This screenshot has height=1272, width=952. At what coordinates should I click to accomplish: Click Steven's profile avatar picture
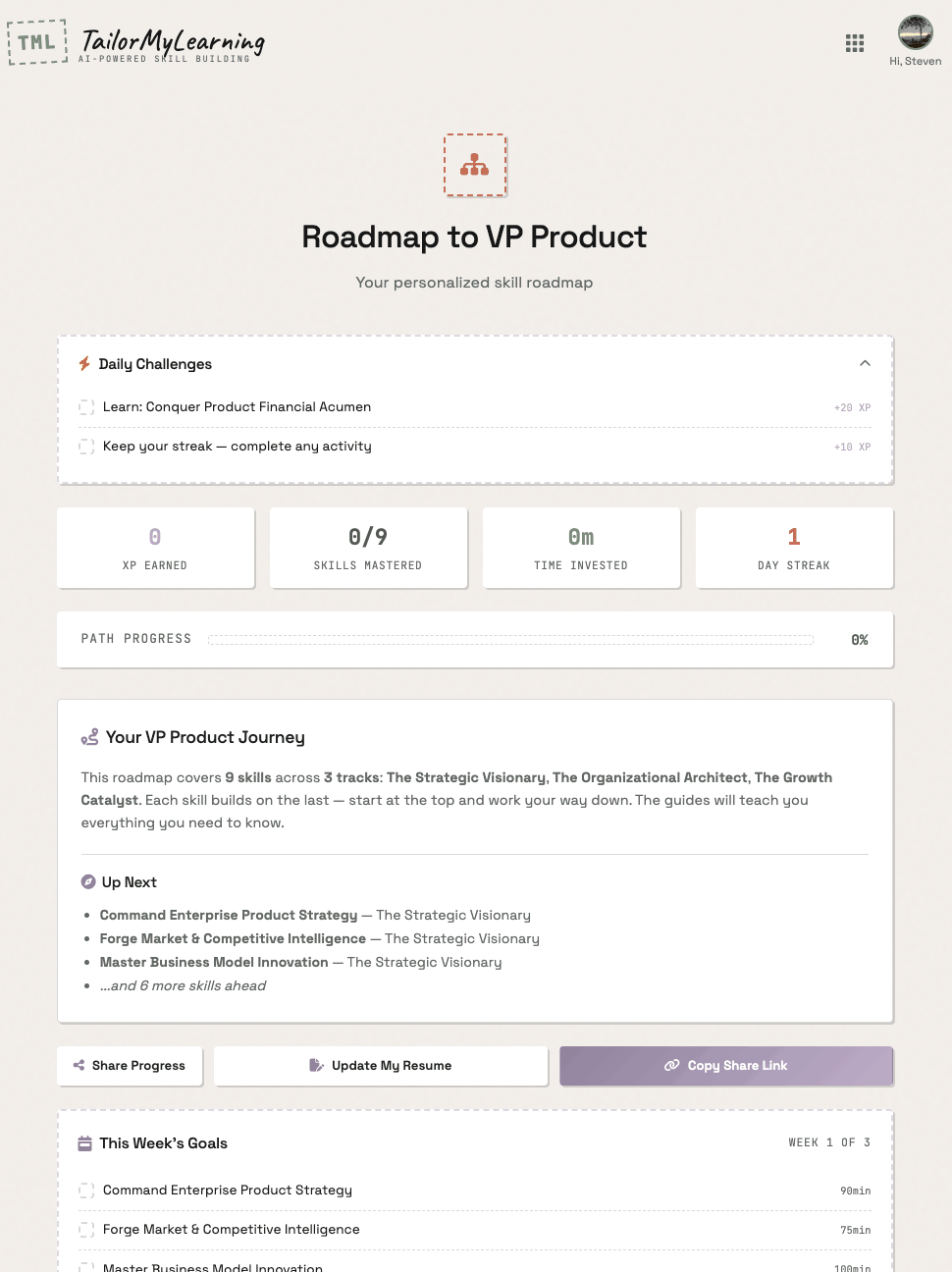click(915, 31)
